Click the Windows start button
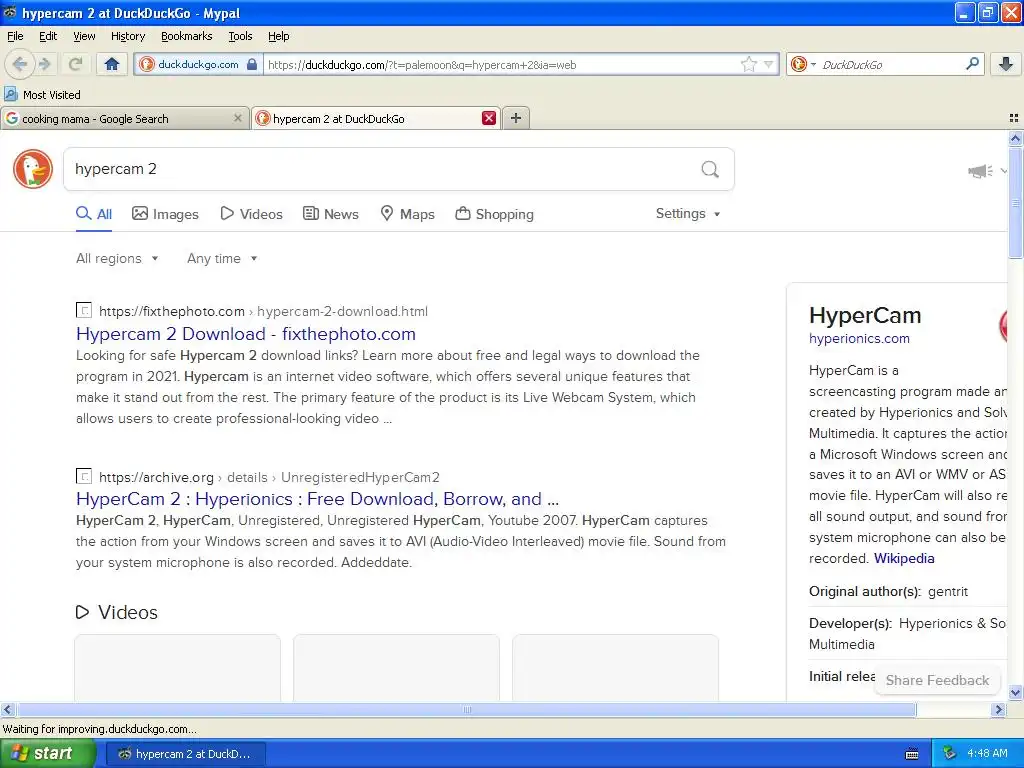 [x=47, y=753]
